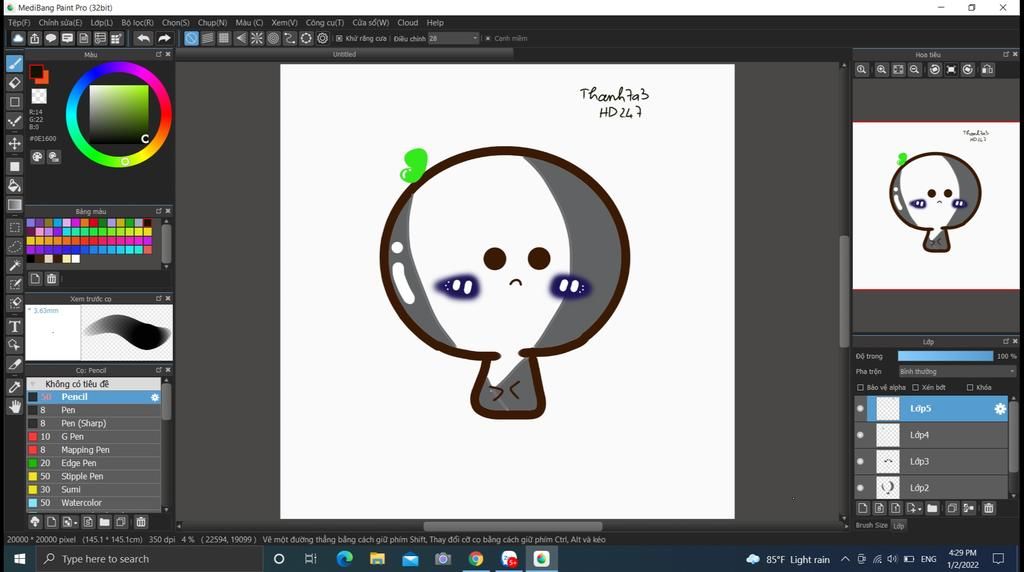
Task: Select the Brush tool in left toolbar
Action: point(14,63)
